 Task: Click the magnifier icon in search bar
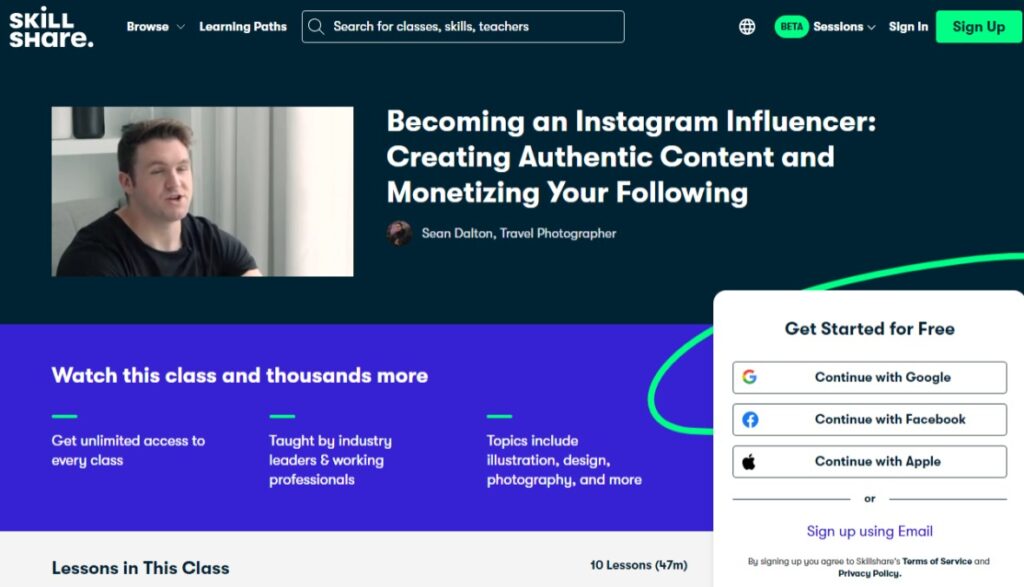pos(316,27)
